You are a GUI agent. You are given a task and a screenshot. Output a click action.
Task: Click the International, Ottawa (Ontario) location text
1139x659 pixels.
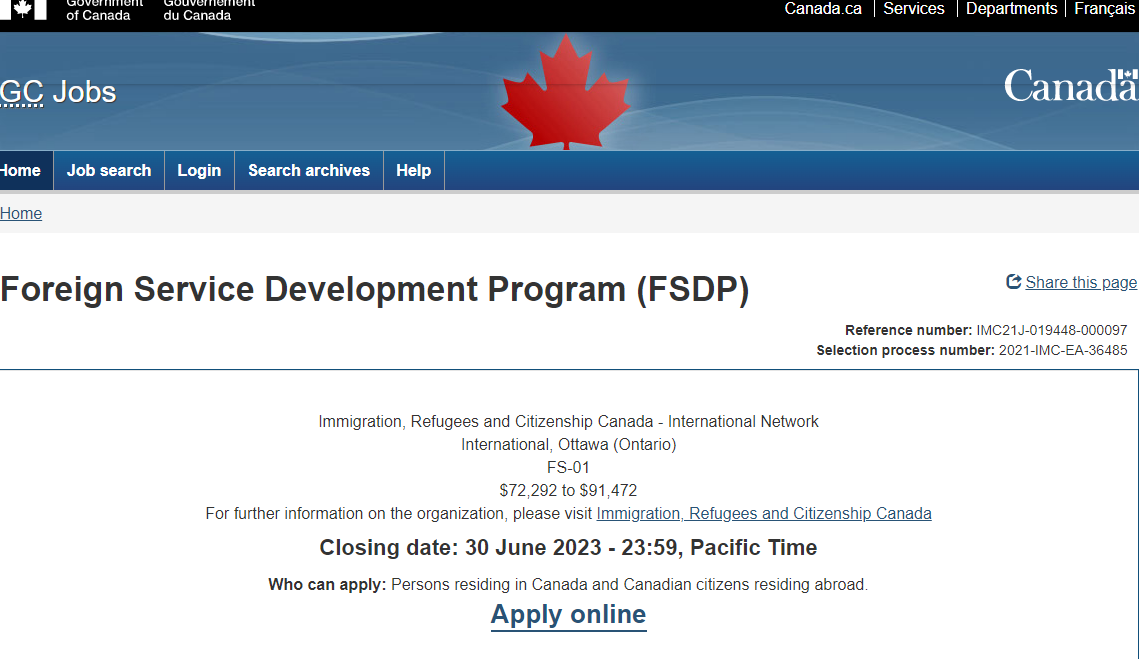coord(568,445)
